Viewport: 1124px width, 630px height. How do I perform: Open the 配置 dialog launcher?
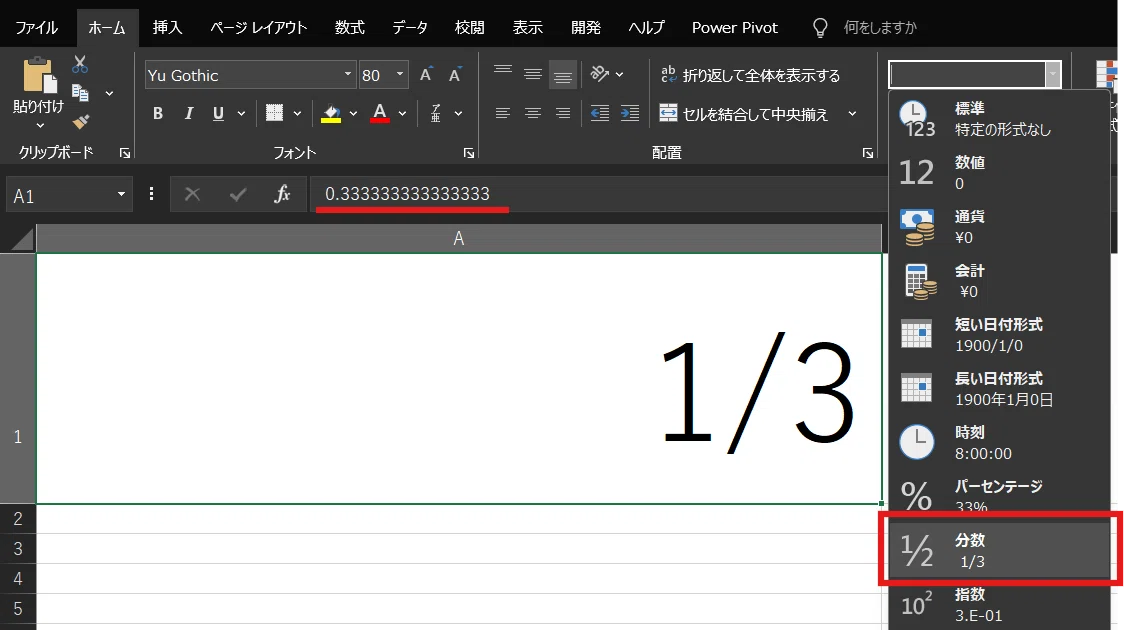coord(867,153)
